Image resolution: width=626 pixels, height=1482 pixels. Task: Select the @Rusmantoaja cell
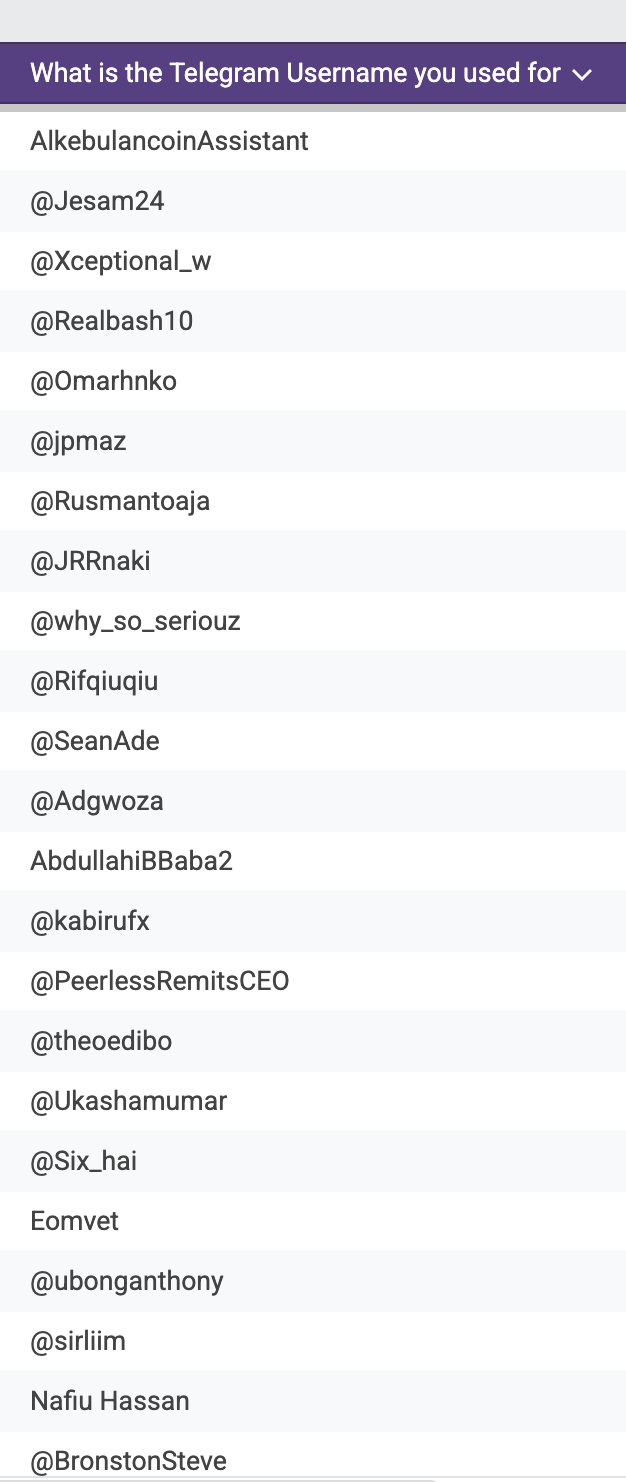[x=313, y=501]
